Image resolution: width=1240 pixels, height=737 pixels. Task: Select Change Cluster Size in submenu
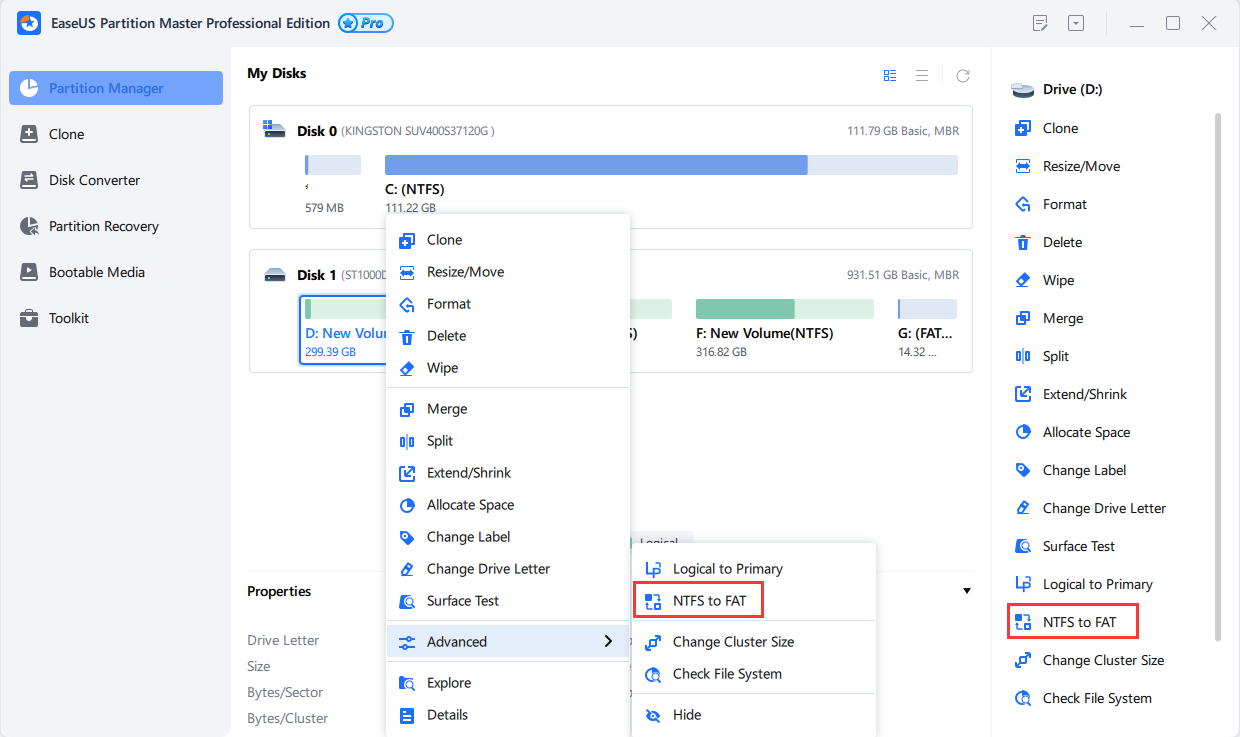(x=733, y=642)
